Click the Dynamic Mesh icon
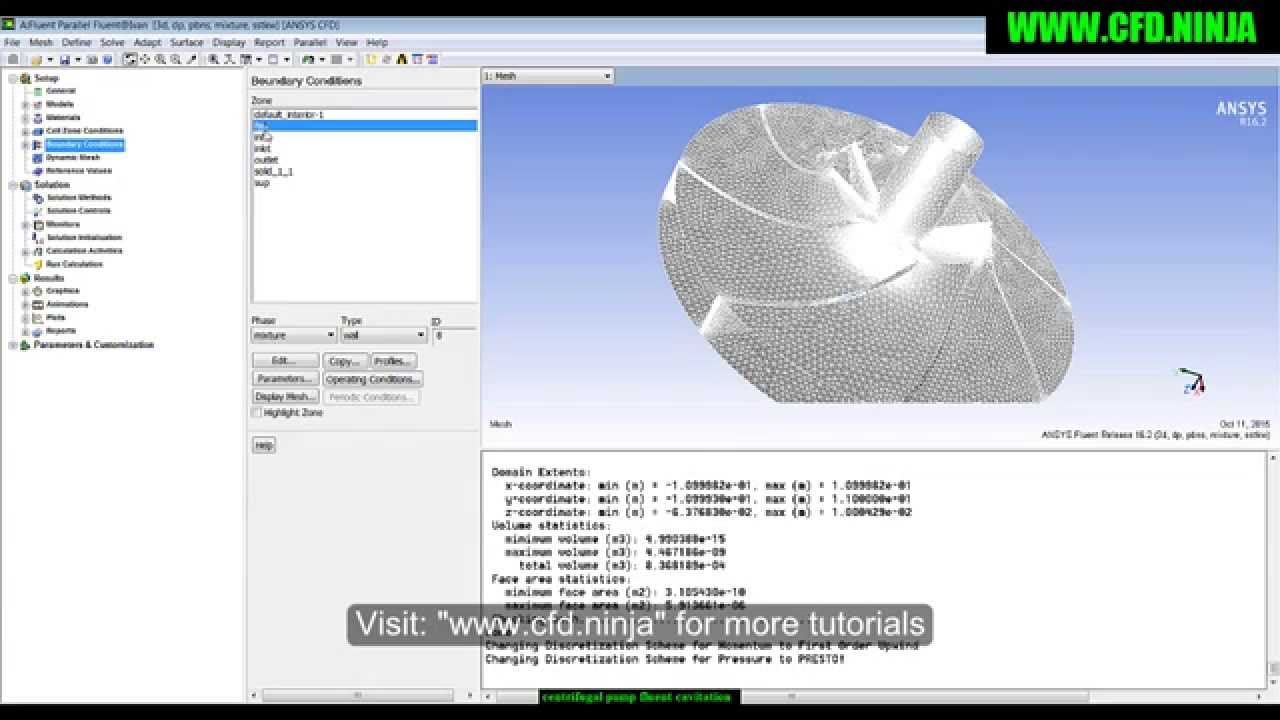1280x720 pixels. [38, 157]
